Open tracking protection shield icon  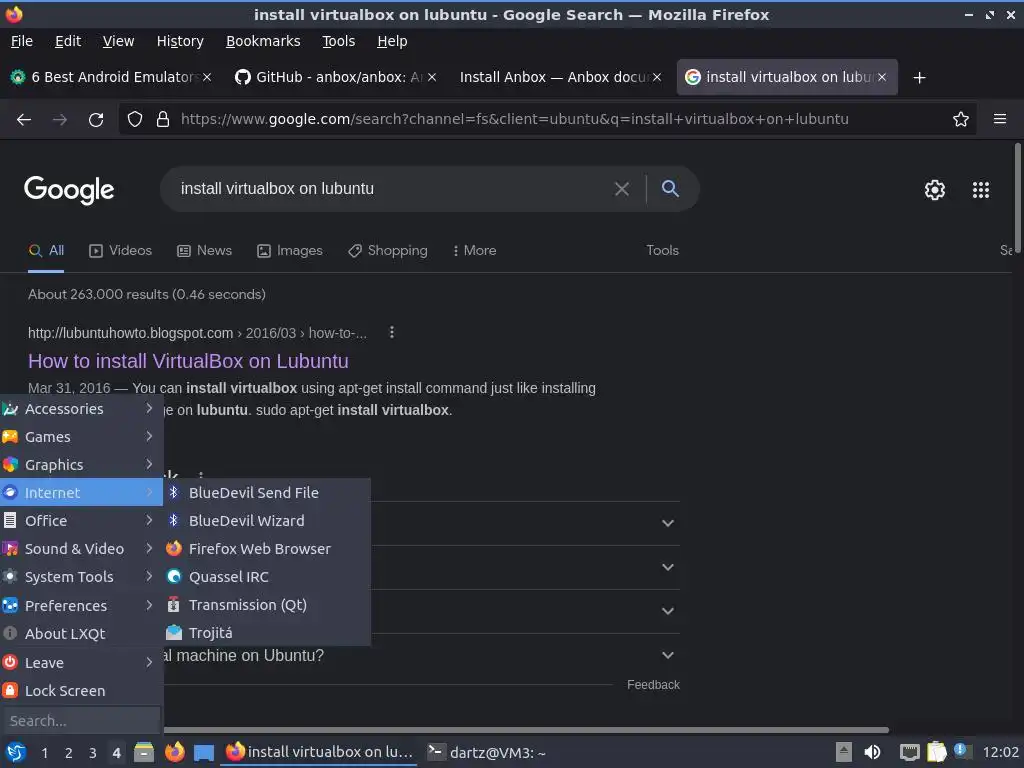(x=135, y=120)
